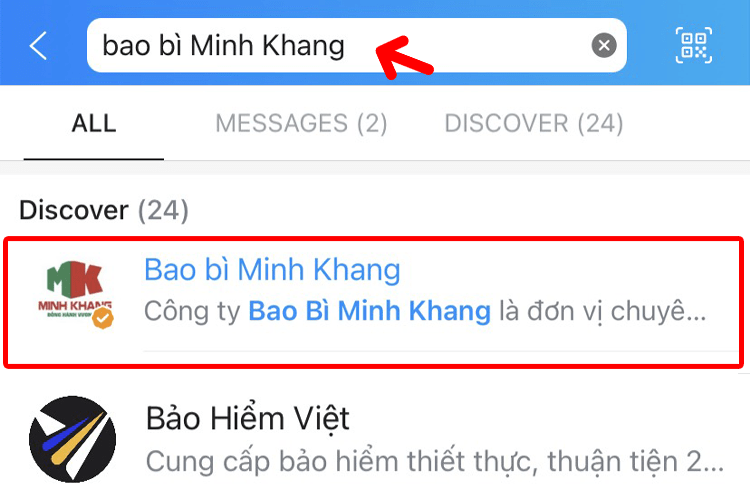Click the orange verified badge on Minh Khang logo
The height and width of the screenshot is (500, 750).
[x=103, y=318]
